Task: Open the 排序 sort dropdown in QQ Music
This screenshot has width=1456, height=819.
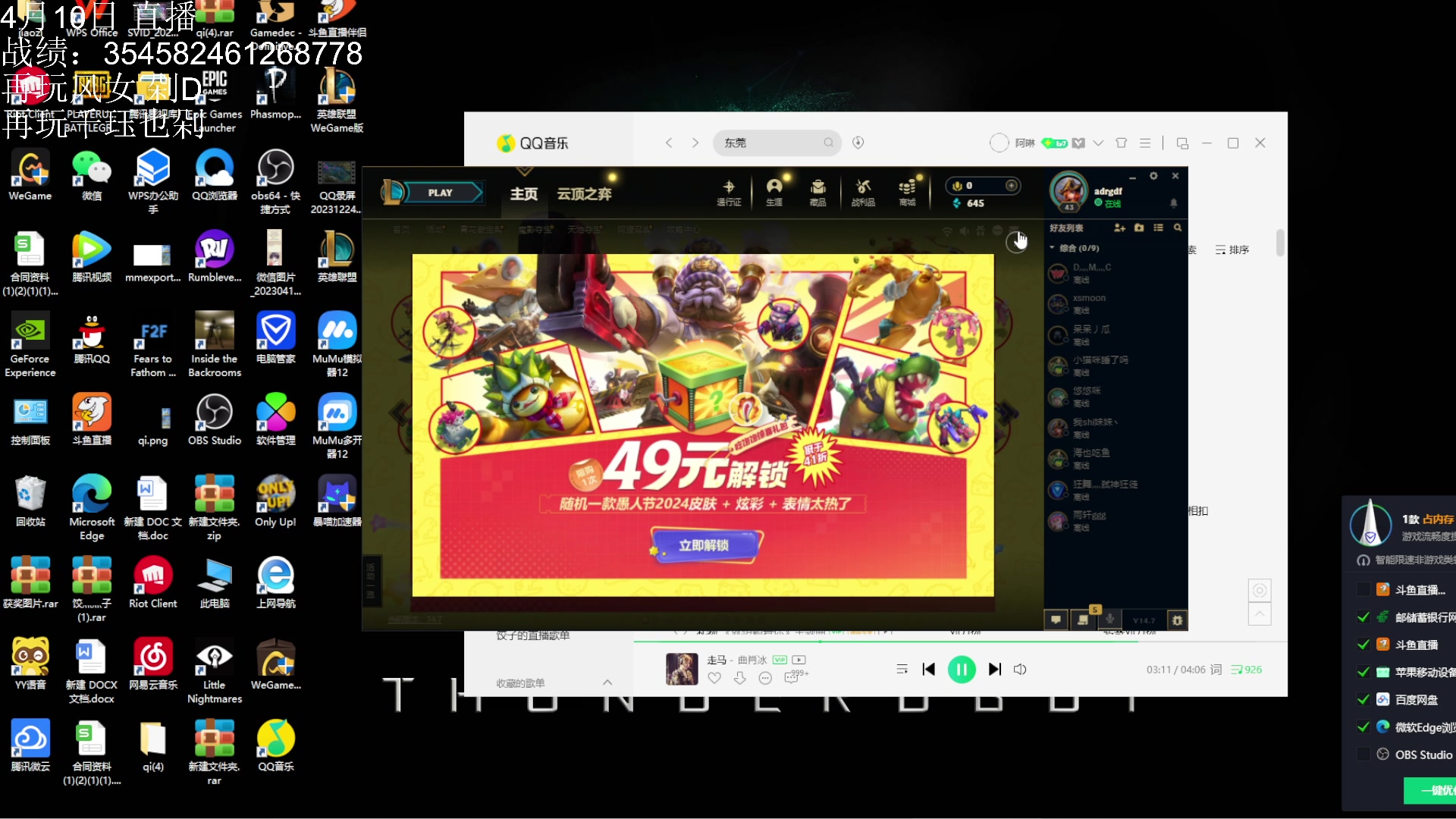Action: click(x=1232, y=249)
